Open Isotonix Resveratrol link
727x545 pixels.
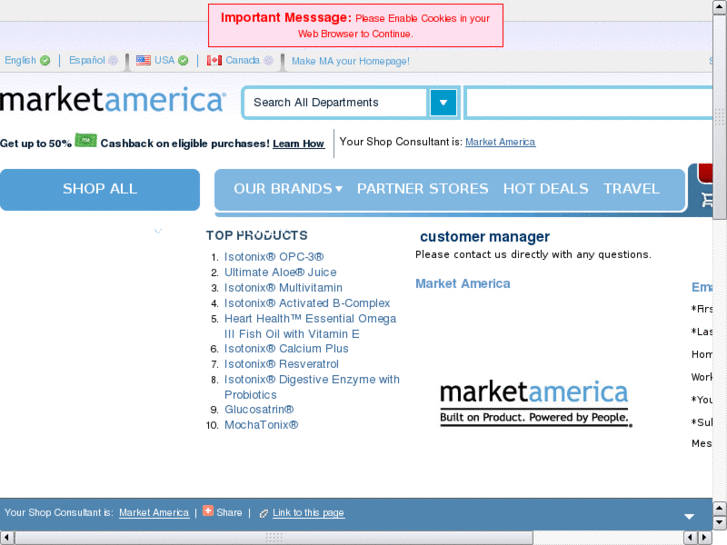(281, 364)
